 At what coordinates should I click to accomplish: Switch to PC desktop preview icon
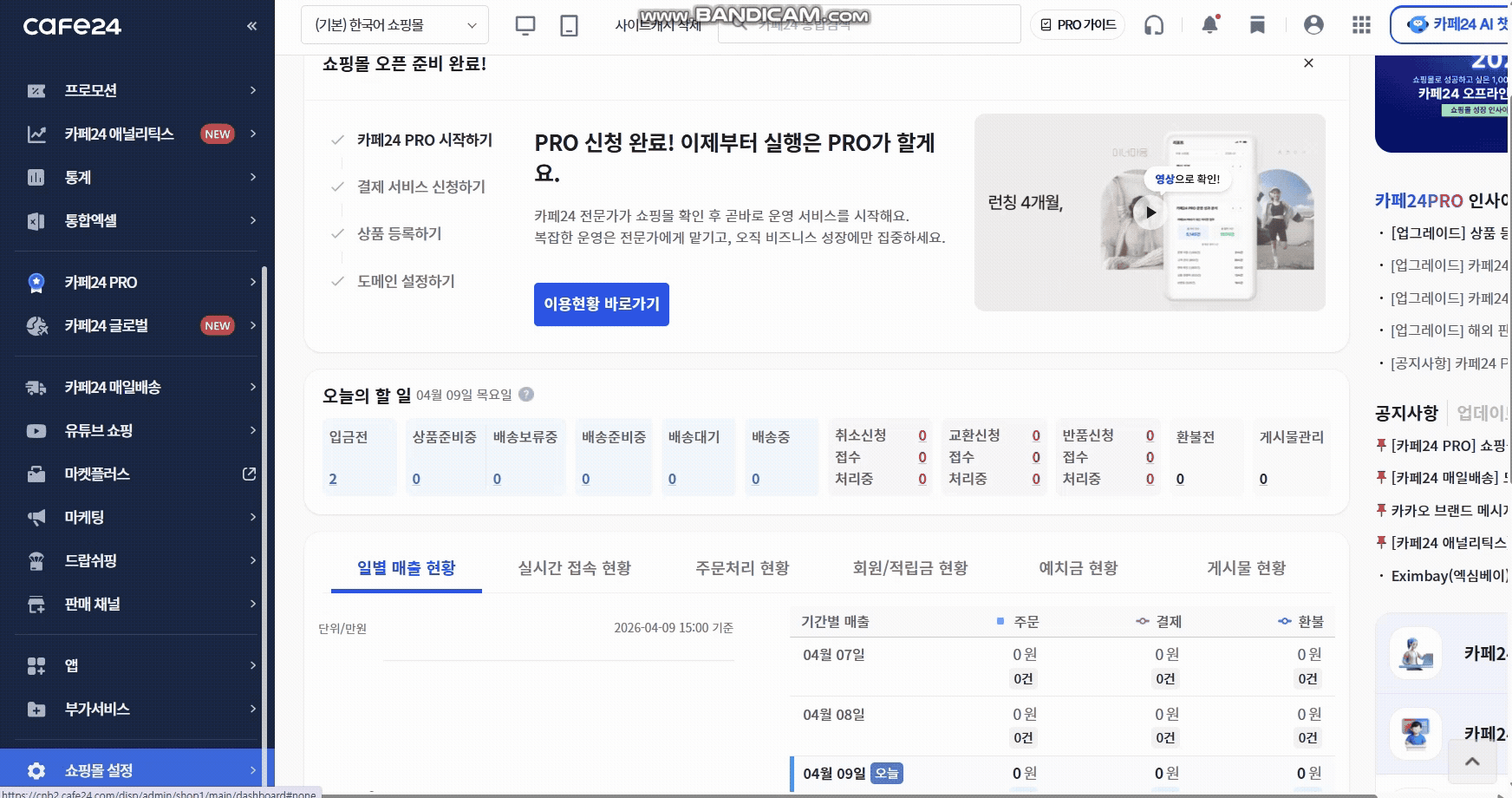[525, 25]
